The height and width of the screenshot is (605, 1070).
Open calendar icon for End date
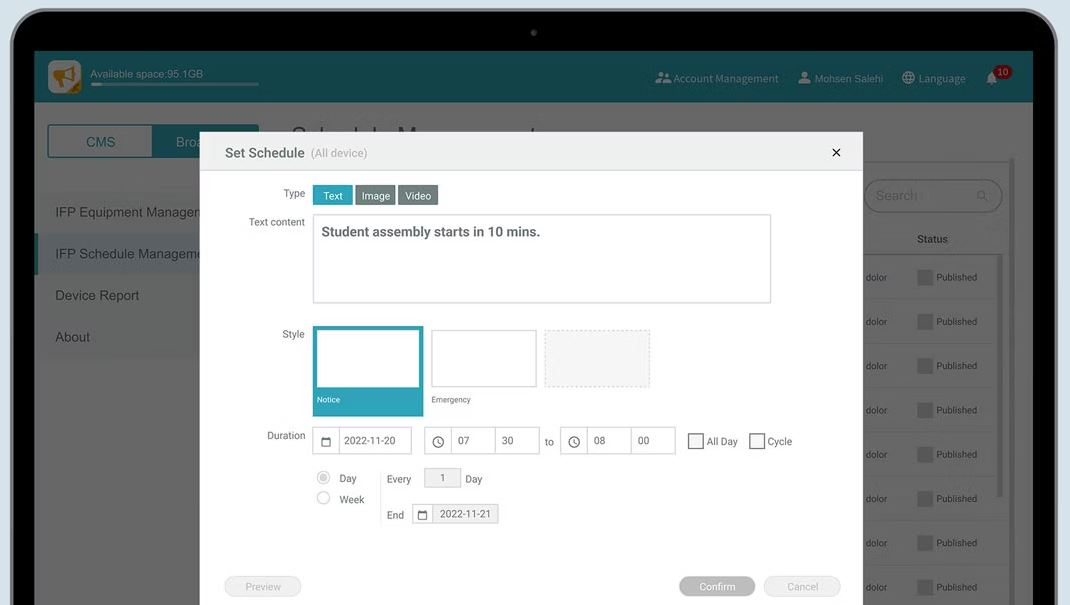point(422,514)
